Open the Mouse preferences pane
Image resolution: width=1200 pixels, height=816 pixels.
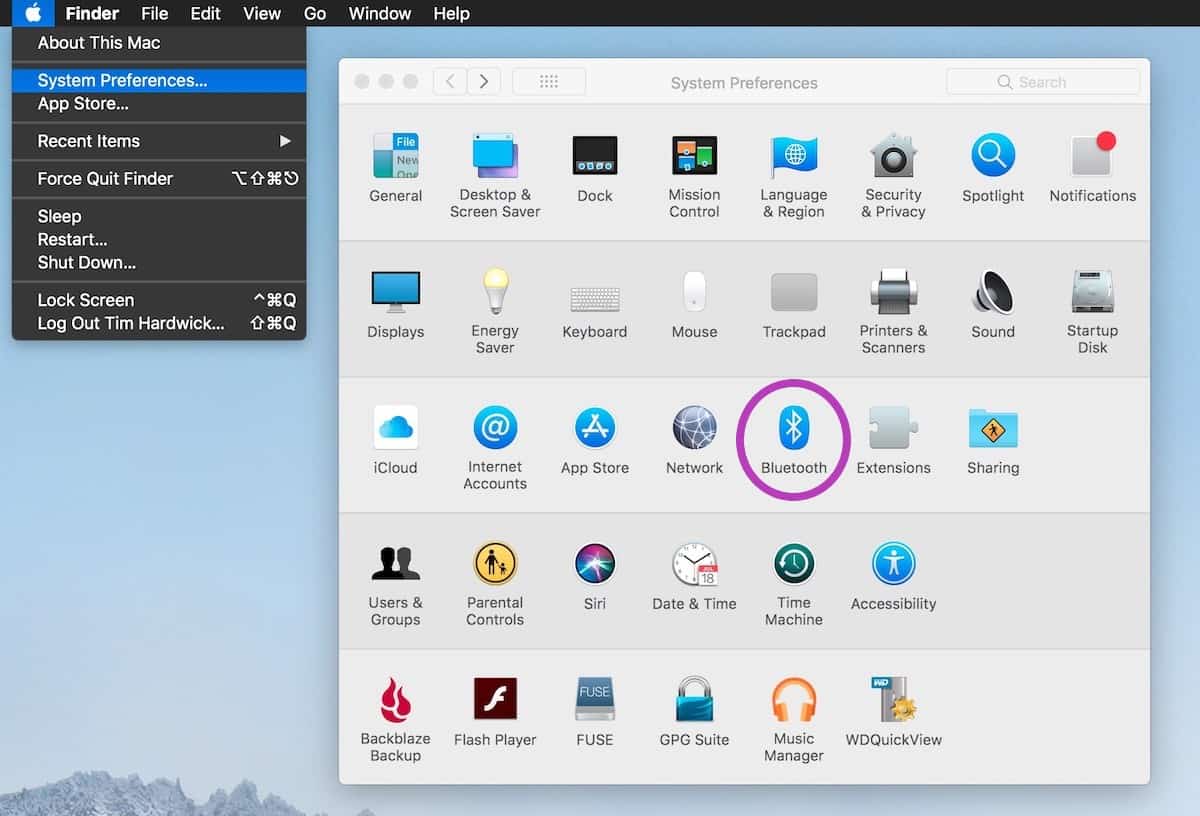coord(694,304)
